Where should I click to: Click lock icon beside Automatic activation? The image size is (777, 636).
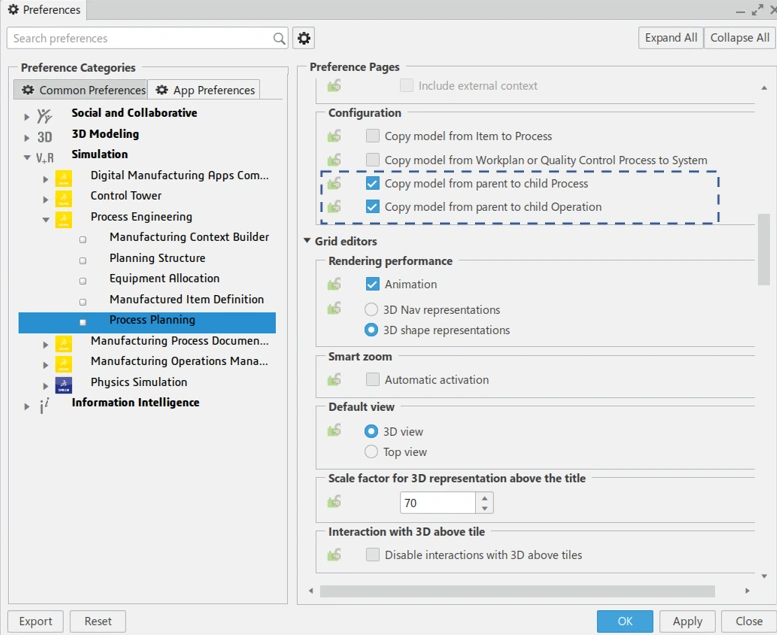(335, 380)
